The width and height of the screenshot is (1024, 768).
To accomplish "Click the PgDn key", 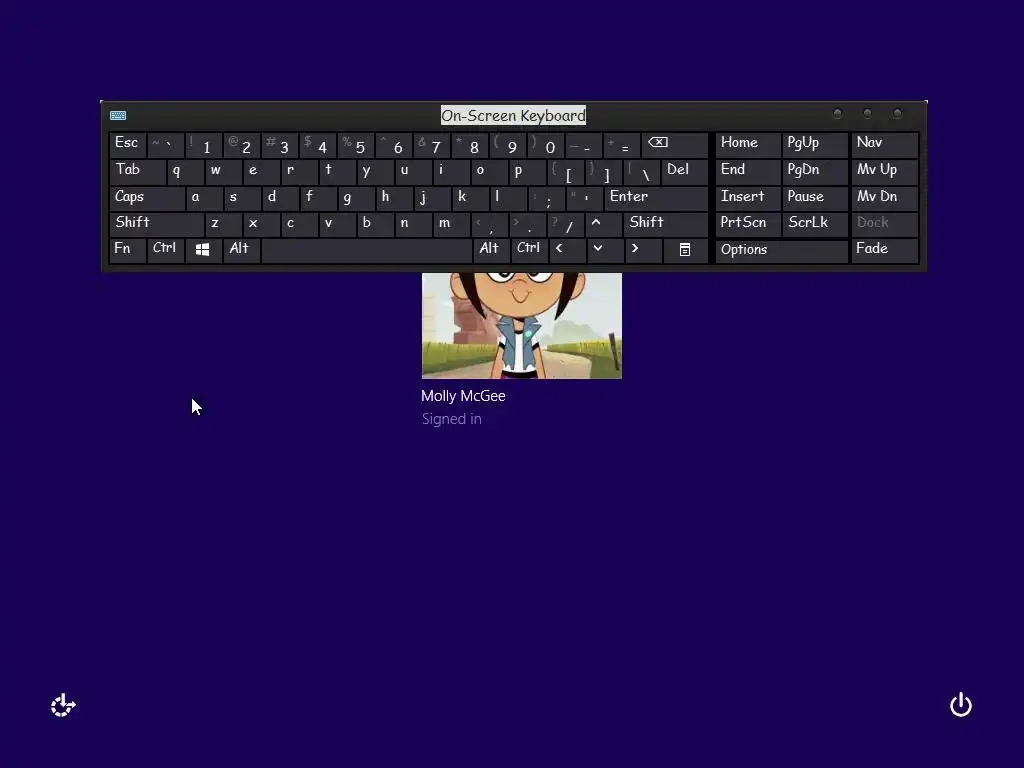I will click(814, 170).
